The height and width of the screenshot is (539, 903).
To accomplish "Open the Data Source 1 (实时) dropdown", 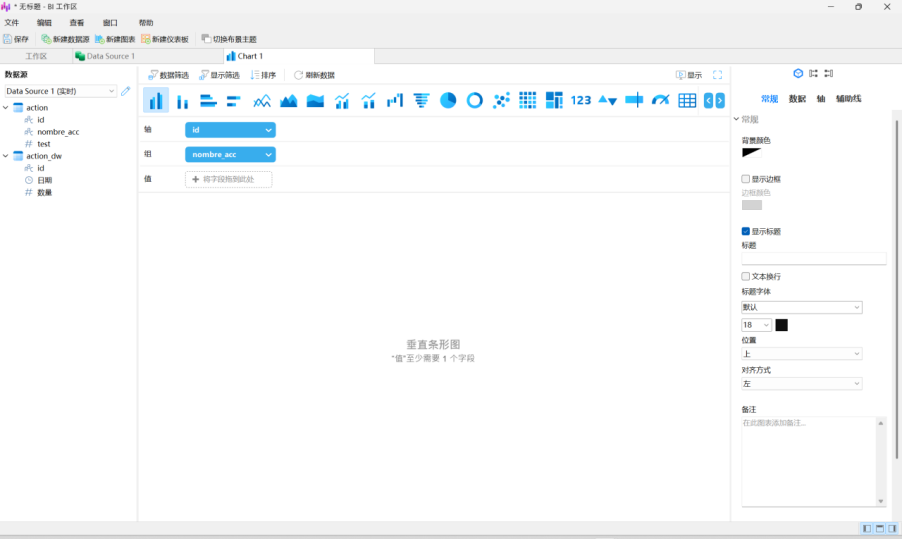I will pyautogui.click(x=61, y=91).
